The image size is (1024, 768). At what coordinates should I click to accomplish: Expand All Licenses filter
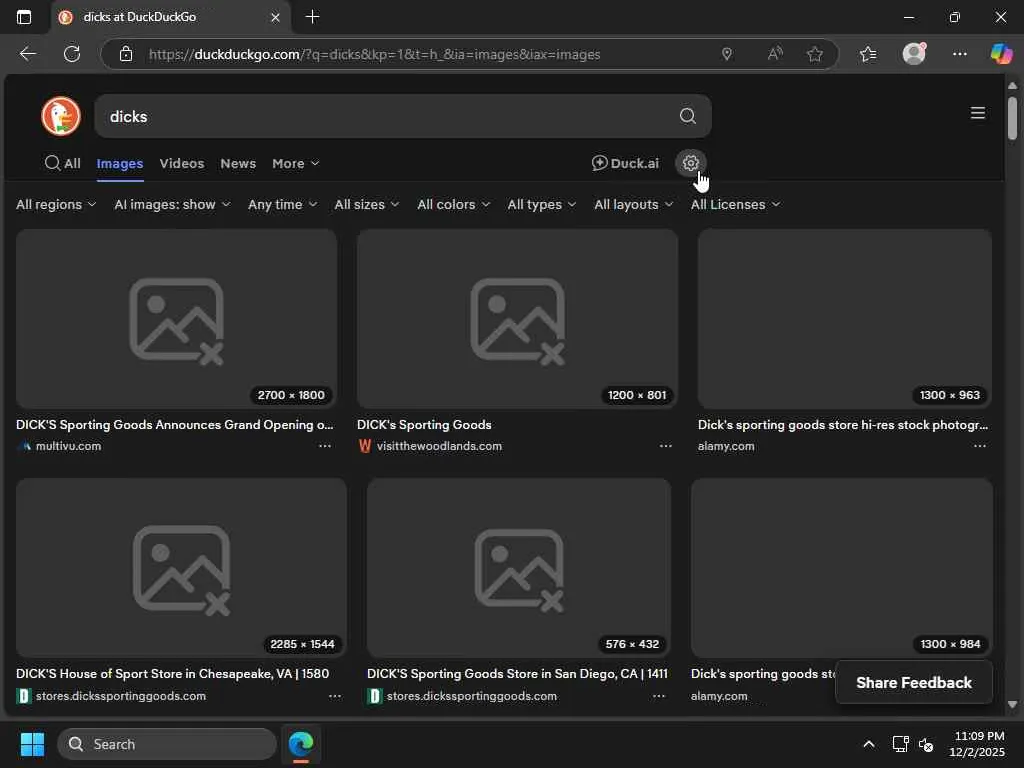click(736, 204)
